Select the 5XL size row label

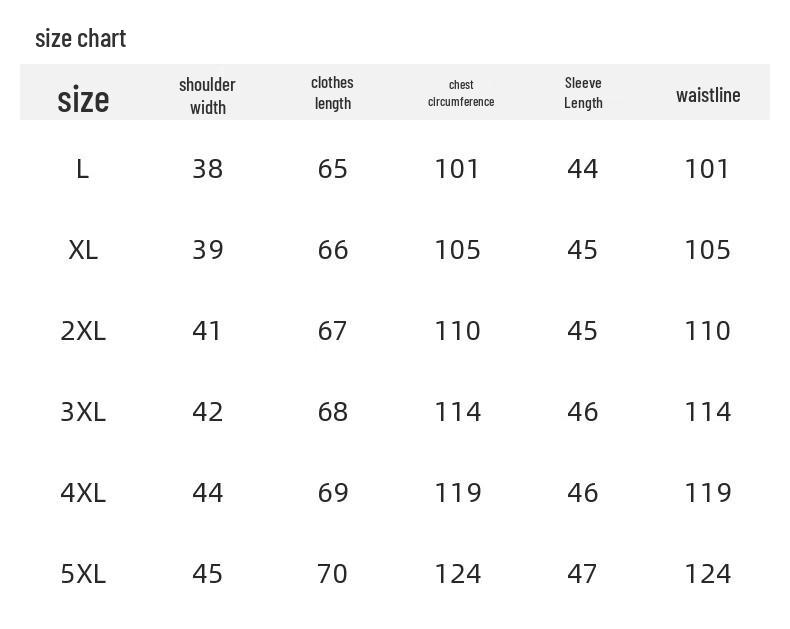(83, 574)
